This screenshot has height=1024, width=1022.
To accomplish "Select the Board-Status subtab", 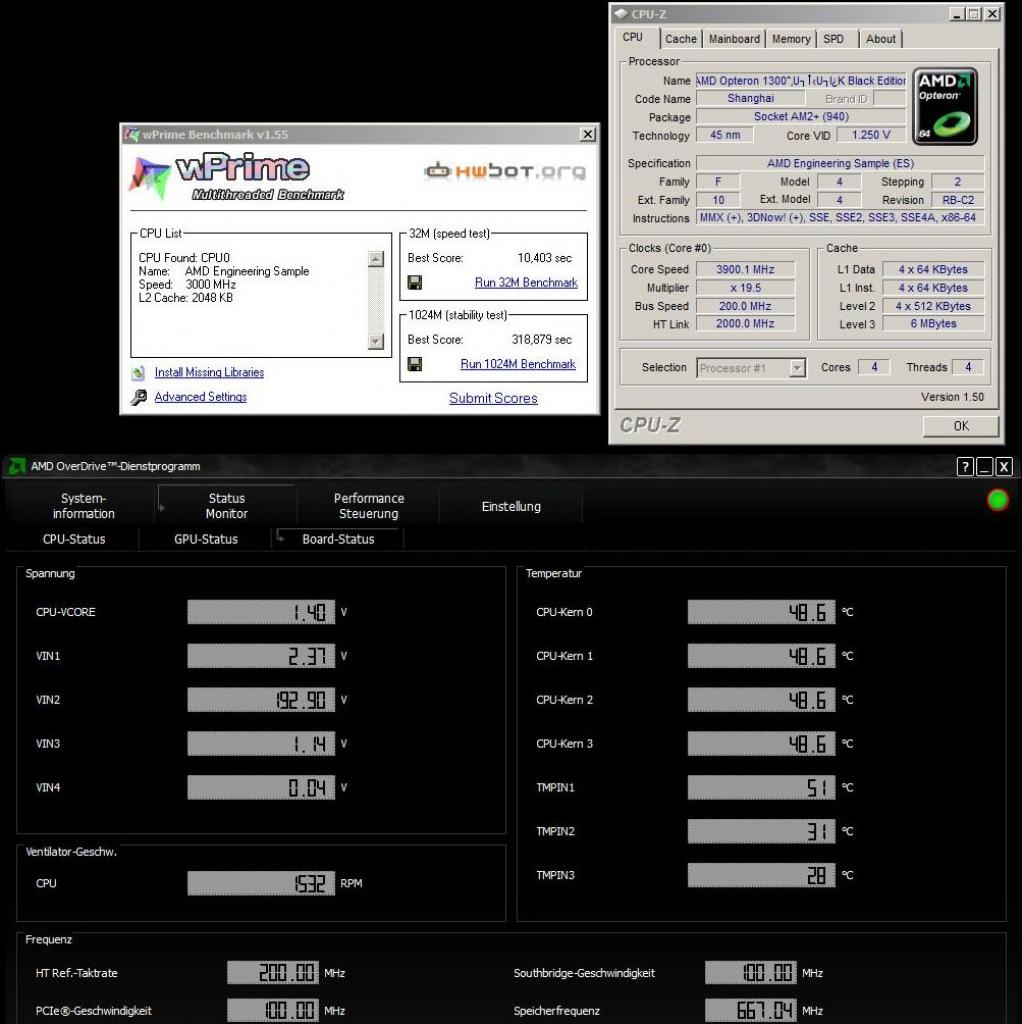I will (x=338, y=539).
